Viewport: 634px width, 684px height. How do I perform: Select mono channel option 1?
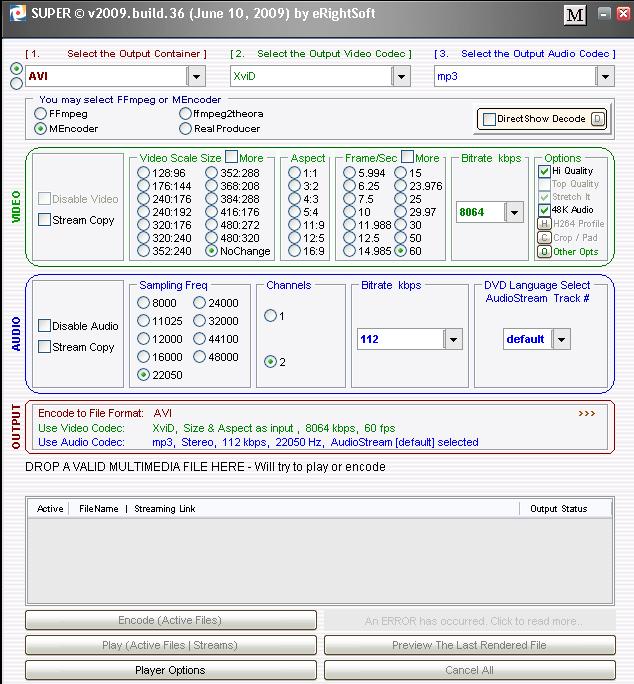tap(271, 315)
